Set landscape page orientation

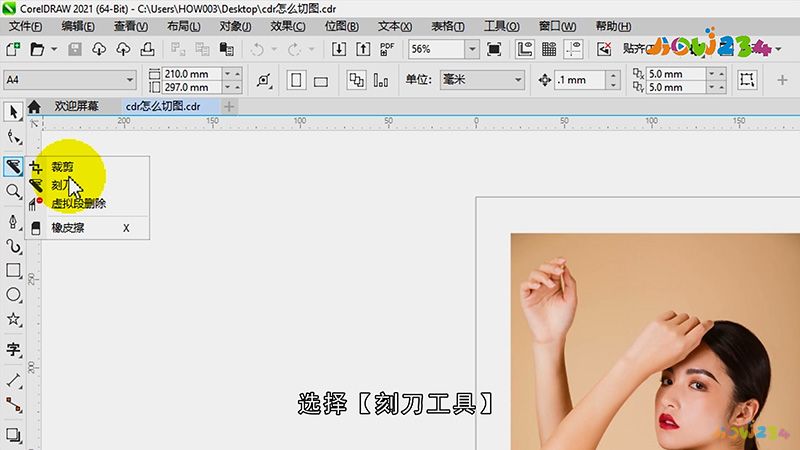[321, 81]
